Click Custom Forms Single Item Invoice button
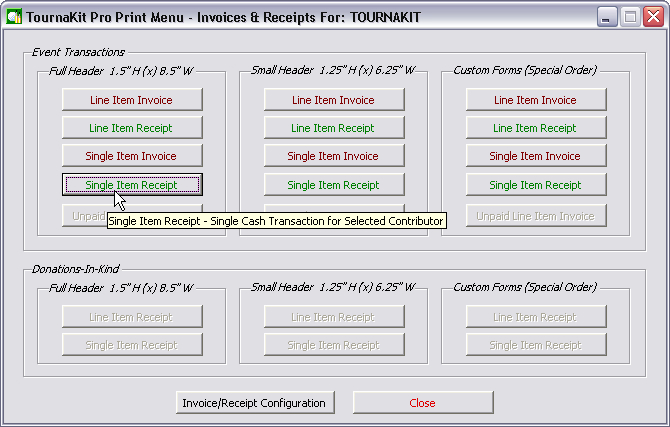 pyautogui.click(x=536, y=156)
